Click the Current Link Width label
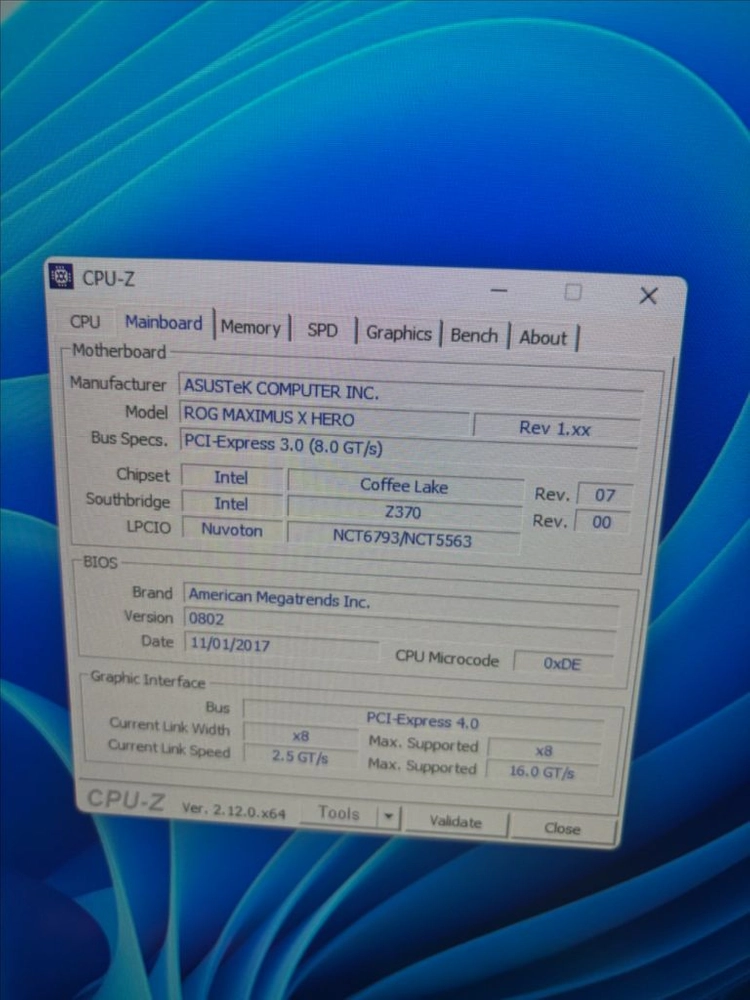The width and height of the screenshot is (750, 1000). [x=170, y=726]
